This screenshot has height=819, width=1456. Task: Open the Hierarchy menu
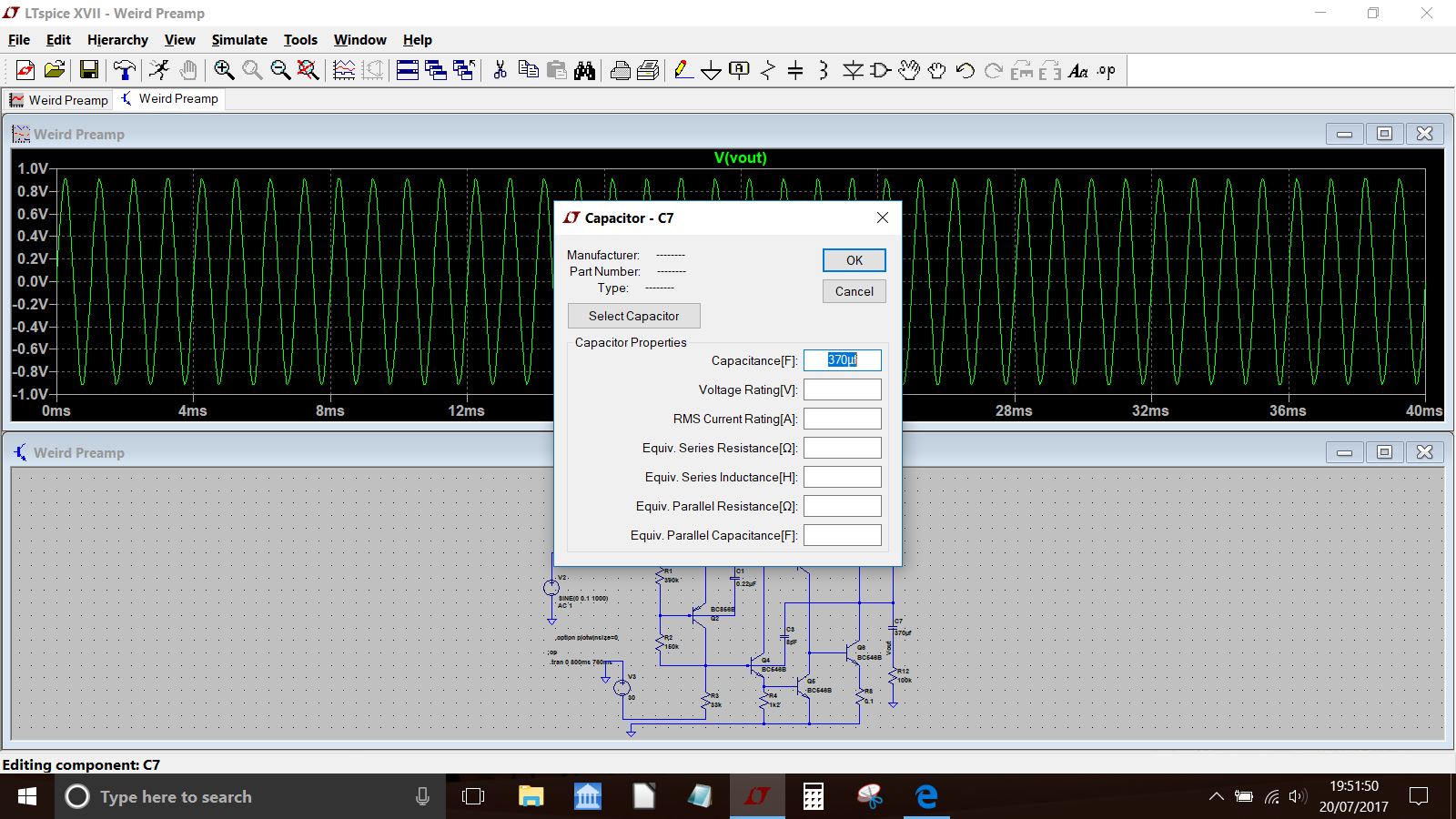117,40
